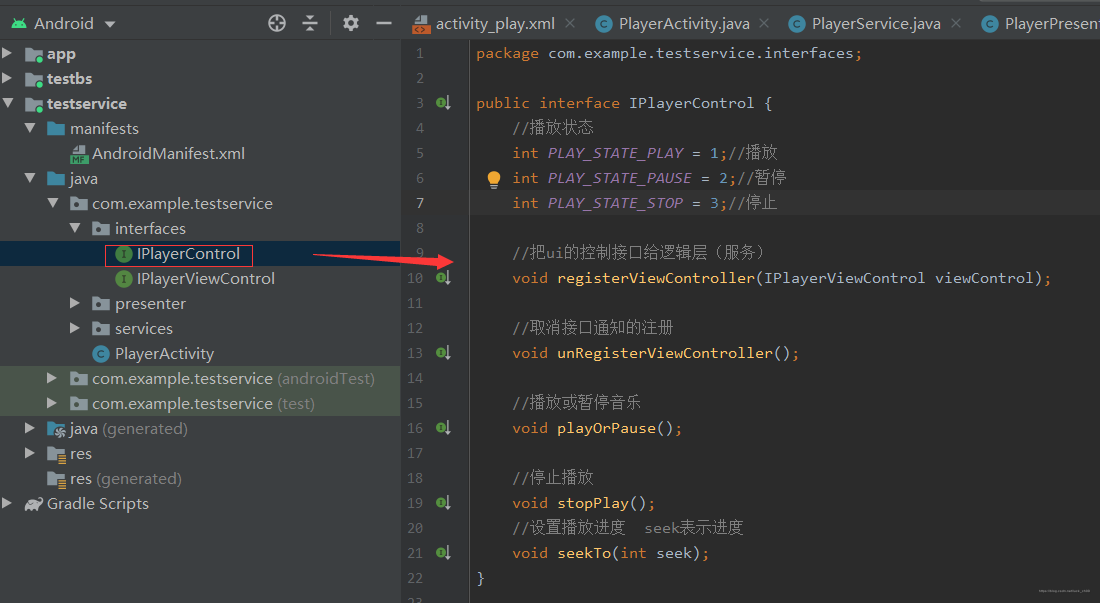Click the PLAY_STATE_STOP constant
Screen dimensions: 1100x603
(x=615, y=203)
